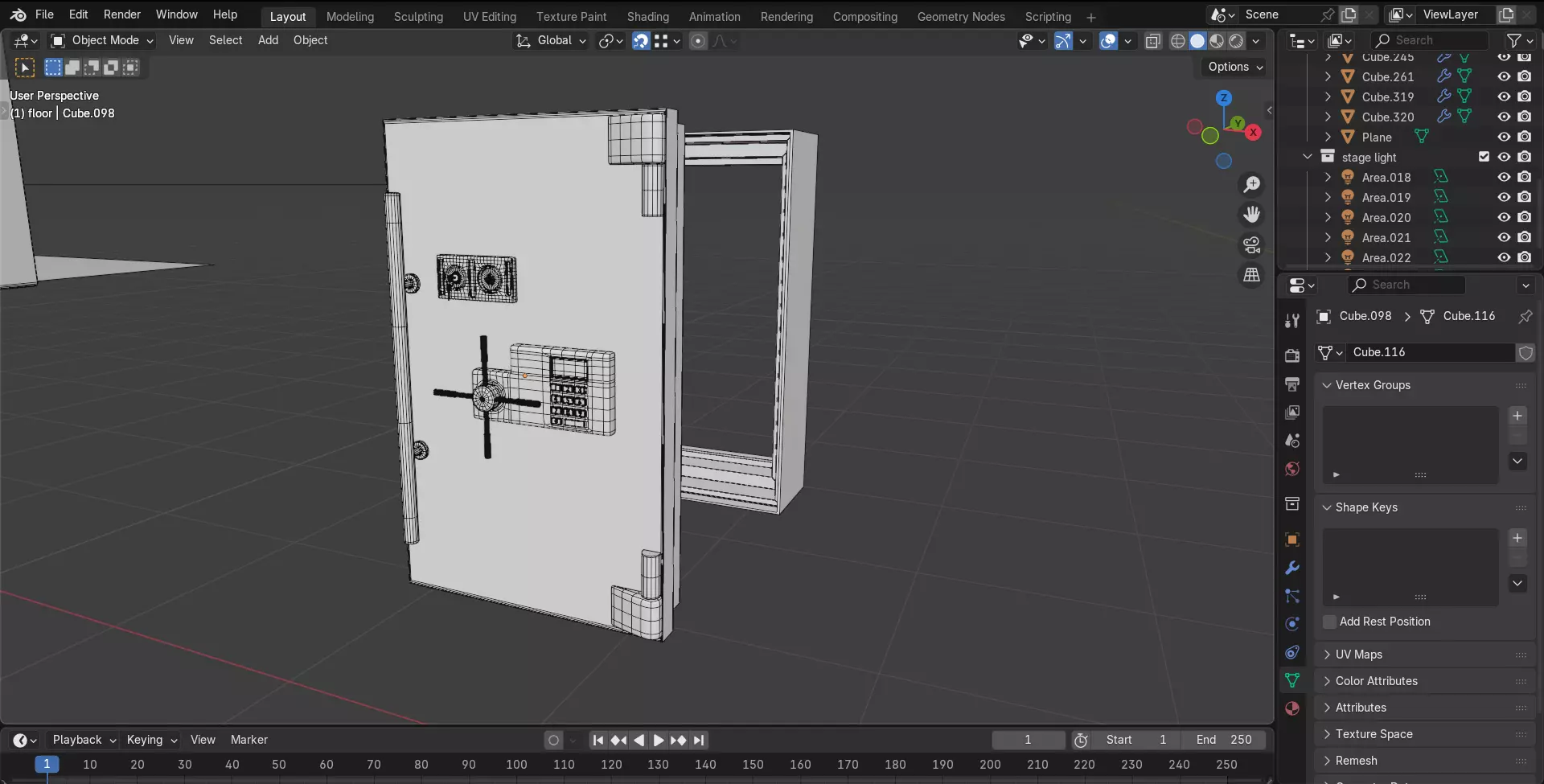The width and height of the screenshot is (1544, 784).
Task: Select rendered viewport shading
Action: pos(1236,41)
